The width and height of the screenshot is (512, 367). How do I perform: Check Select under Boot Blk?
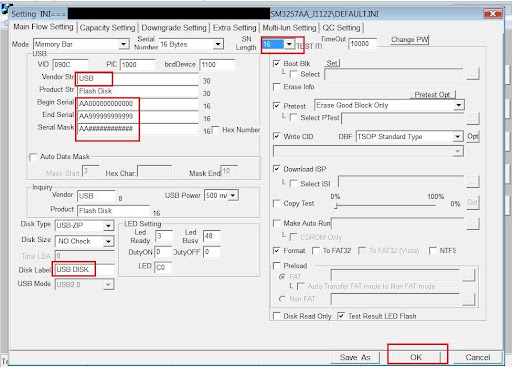point(293,74)
